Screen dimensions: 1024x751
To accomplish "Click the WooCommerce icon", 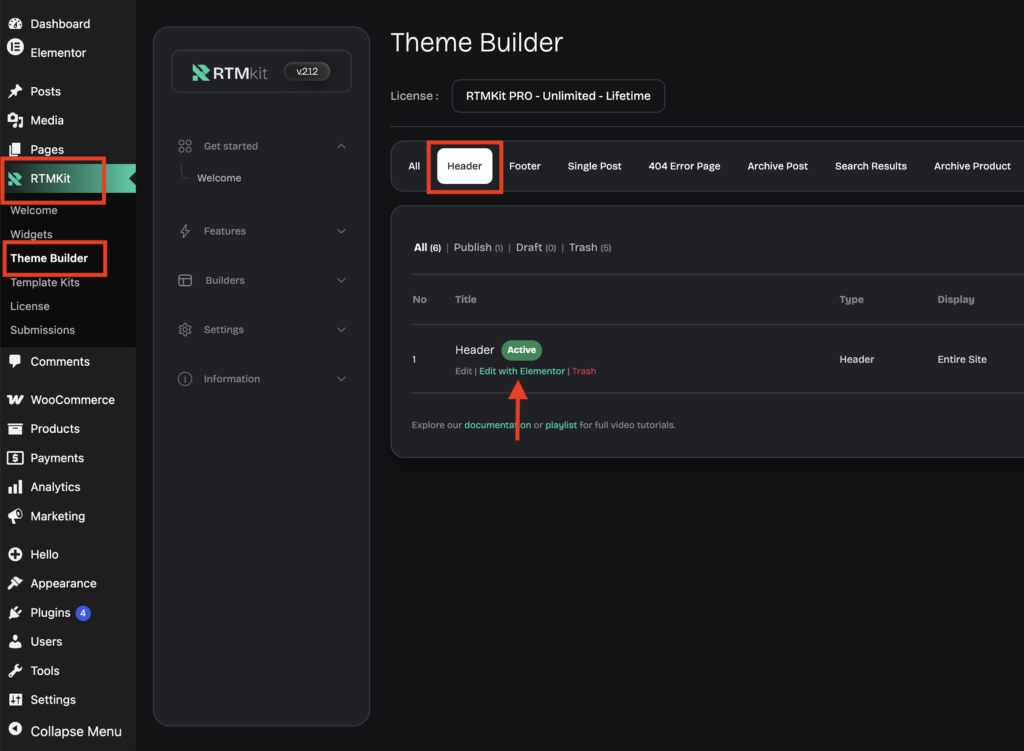I will 15,400.
